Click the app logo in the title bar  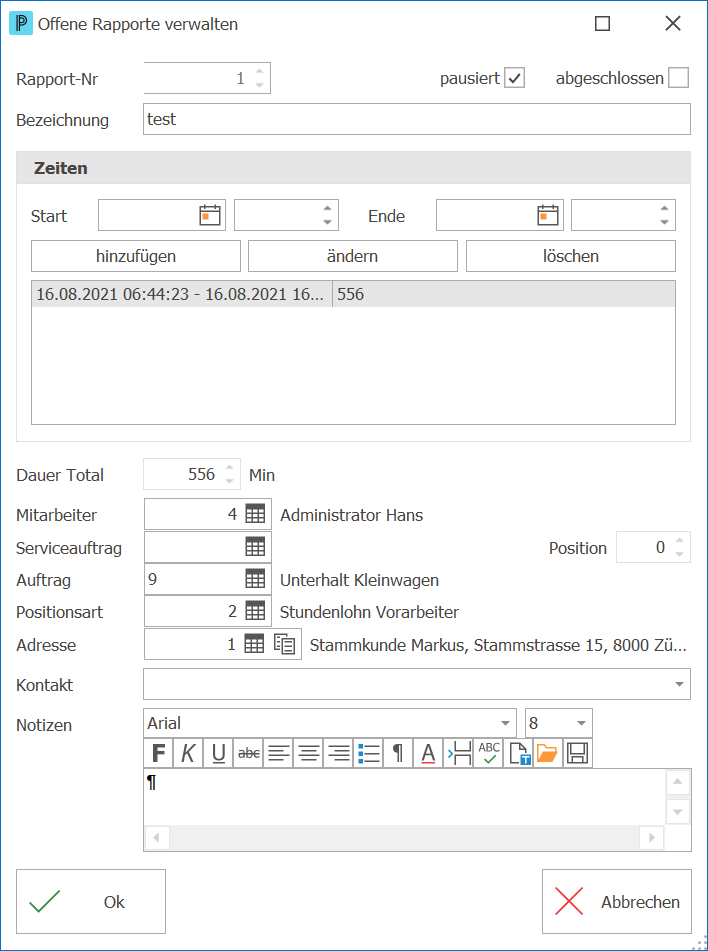point(21,24)
